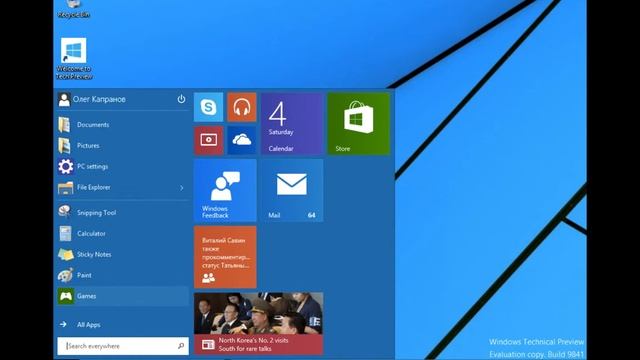Click the Search everywhere field
The width and height of the screenshot is (640, 360).
(123, 346)
